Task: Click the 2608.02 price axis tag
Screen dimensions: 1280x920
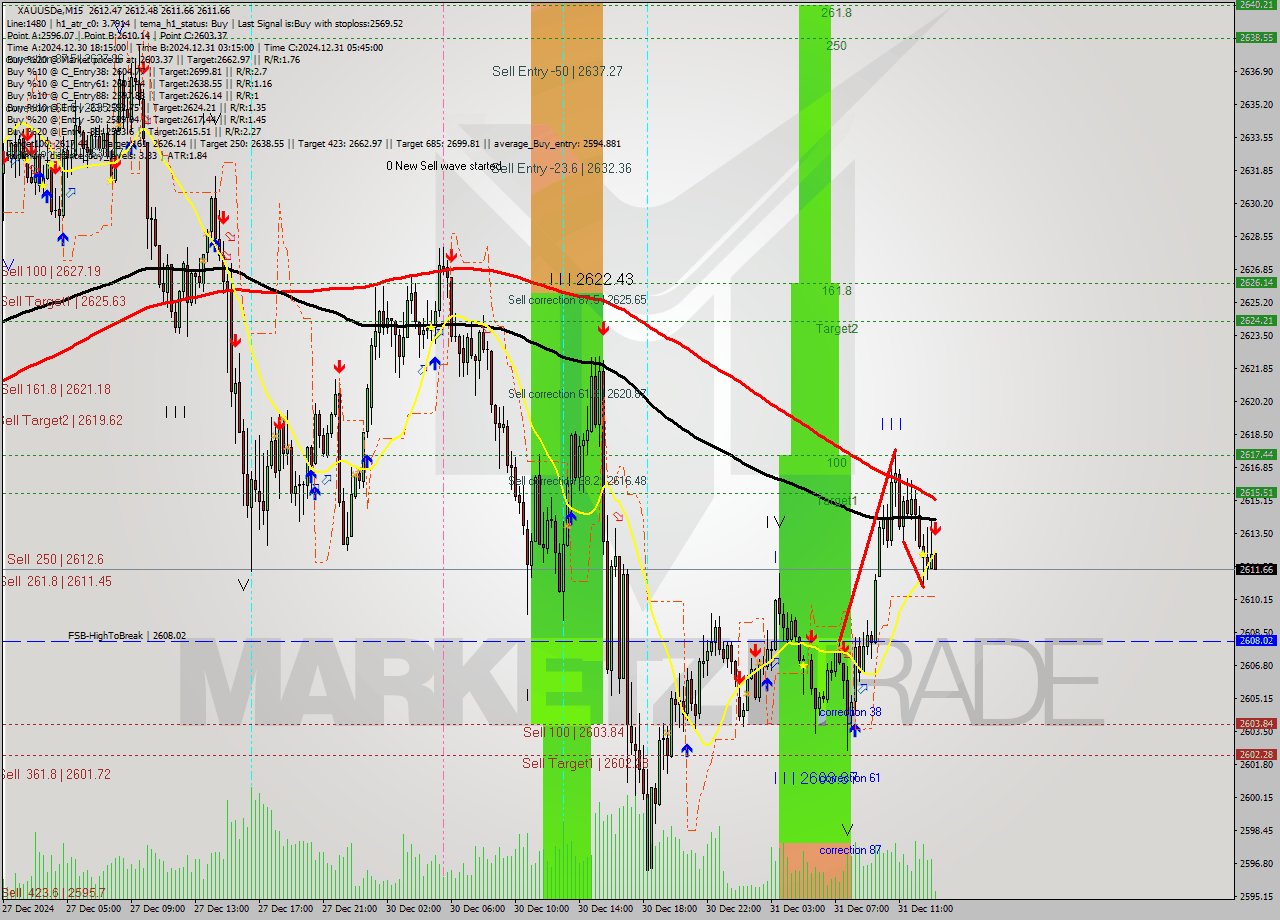Action: (x=1256, y=641)
